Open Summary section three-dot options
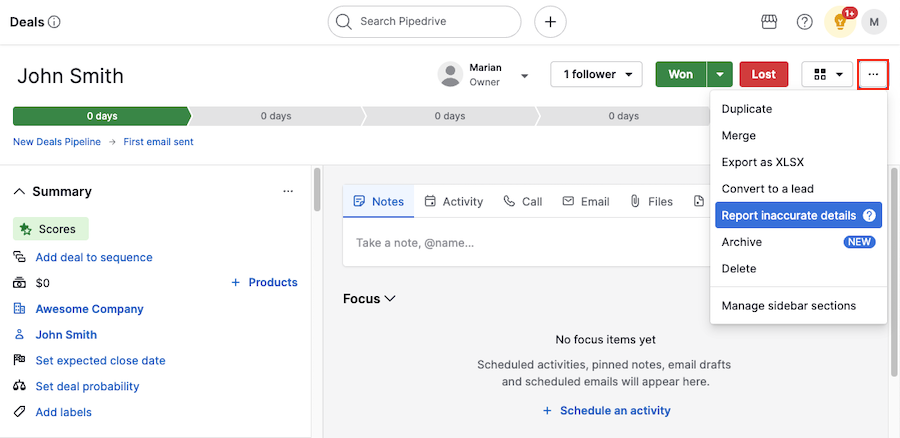The image size is (900, 438). [x=288, y=191]
